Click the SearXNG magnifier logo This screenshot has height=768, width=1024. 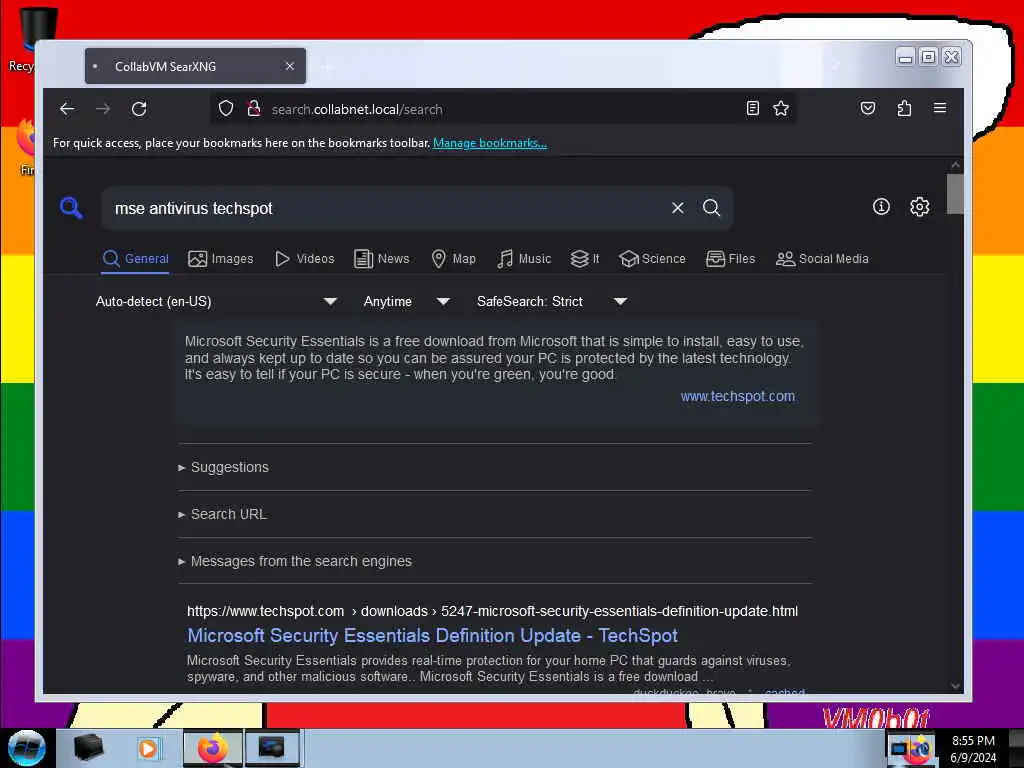point(71,208)
